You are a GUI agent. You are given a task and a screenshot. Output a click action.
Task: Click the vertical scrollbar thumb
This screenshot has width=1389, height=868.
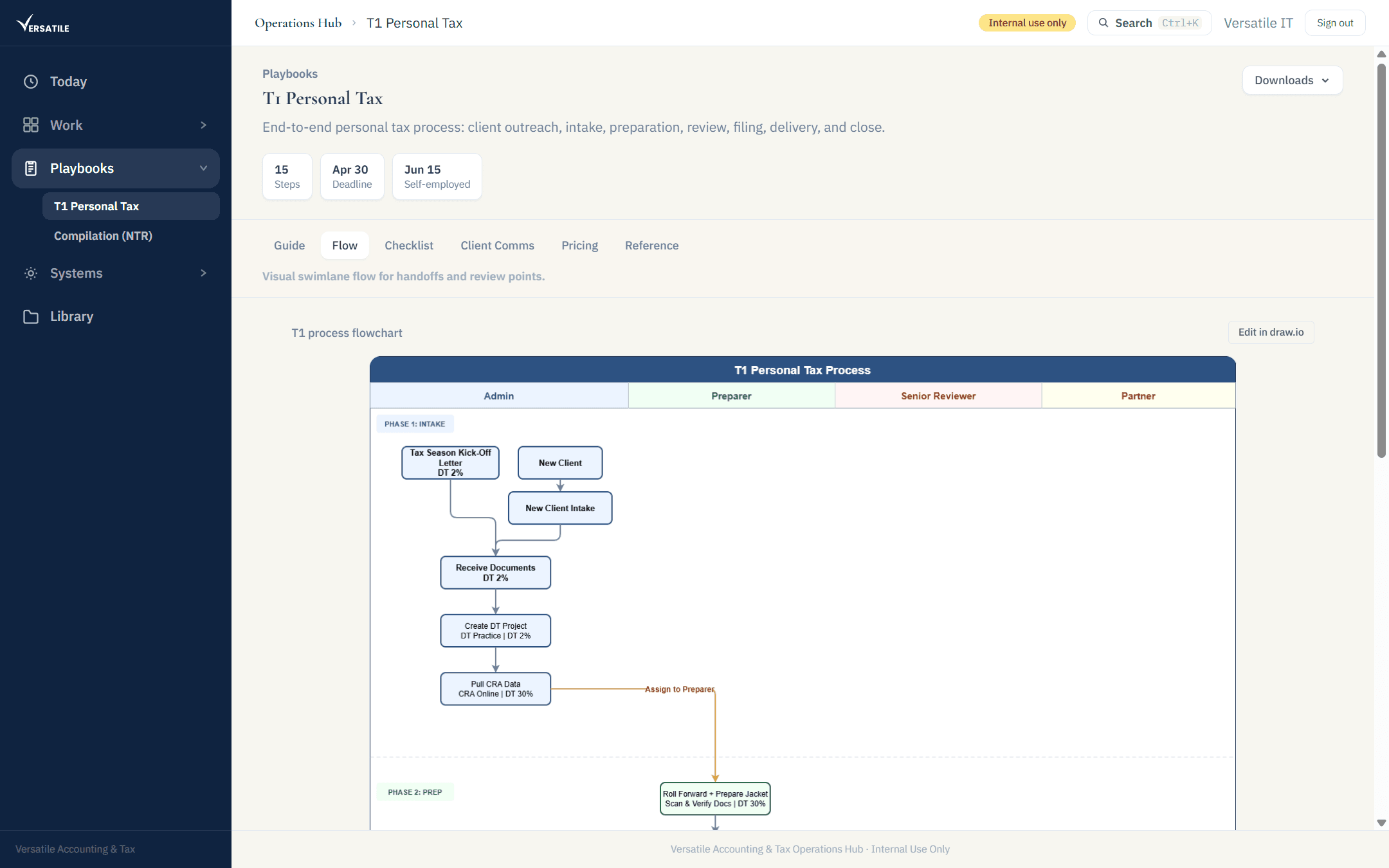[x=1381, y=260]
